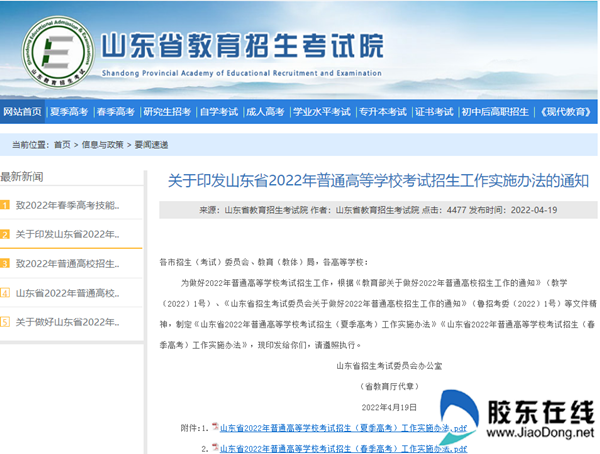Click the line （省教育厅代章）

389,387
